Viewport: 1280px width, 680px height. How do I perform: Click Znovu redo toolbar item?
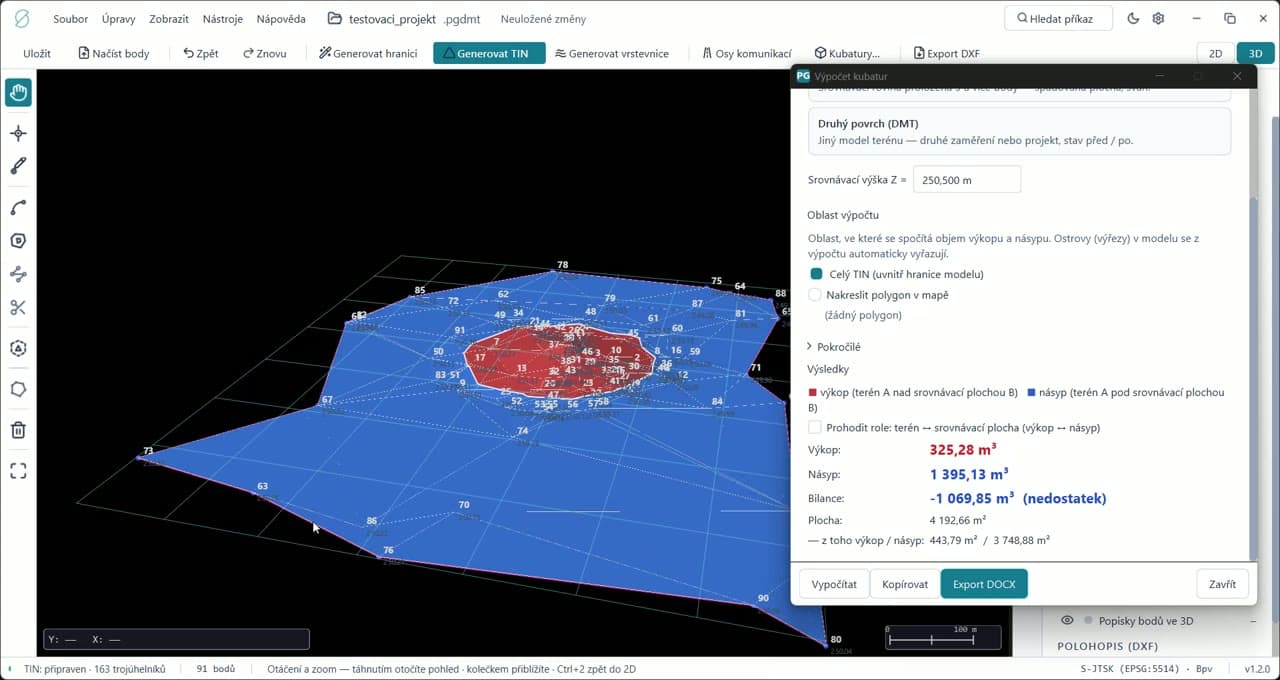point(264,53)
